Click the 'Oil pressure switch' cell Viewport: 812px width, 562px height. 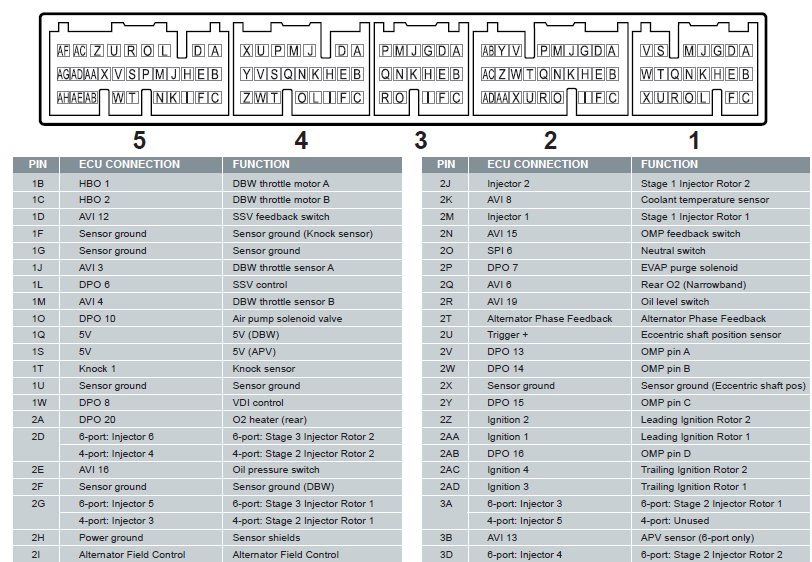[312, 470]
